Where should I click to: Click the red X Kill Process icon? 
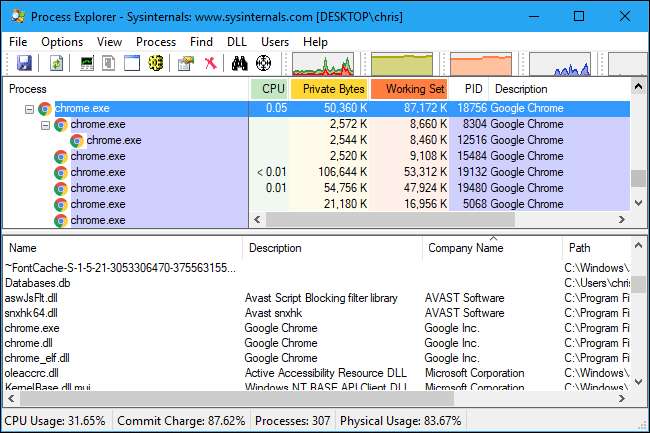[x=210, y=63]
